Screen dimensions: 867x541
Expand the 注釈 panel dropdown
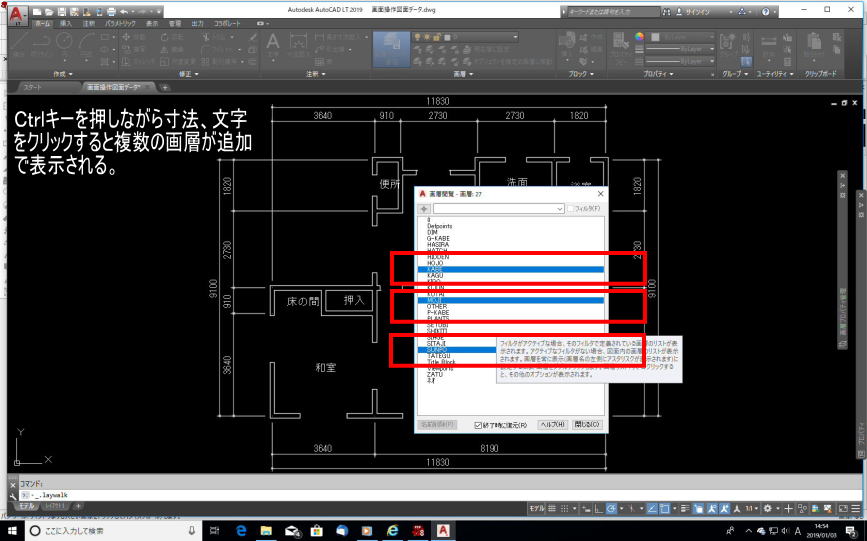click(x=316, y=74)
